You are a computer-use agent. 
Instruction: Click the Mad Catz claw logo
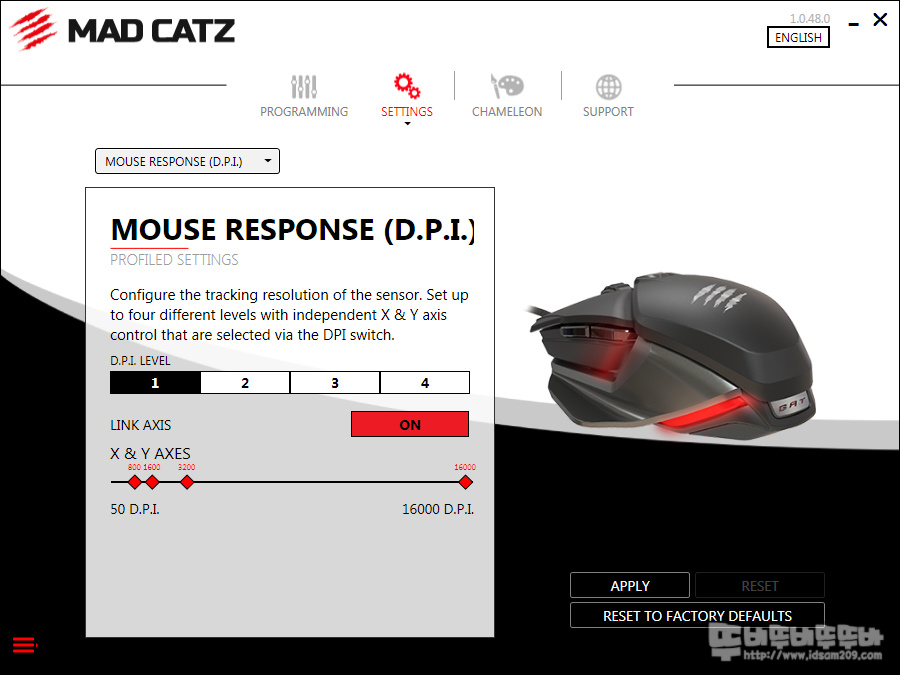pos(33,30)
